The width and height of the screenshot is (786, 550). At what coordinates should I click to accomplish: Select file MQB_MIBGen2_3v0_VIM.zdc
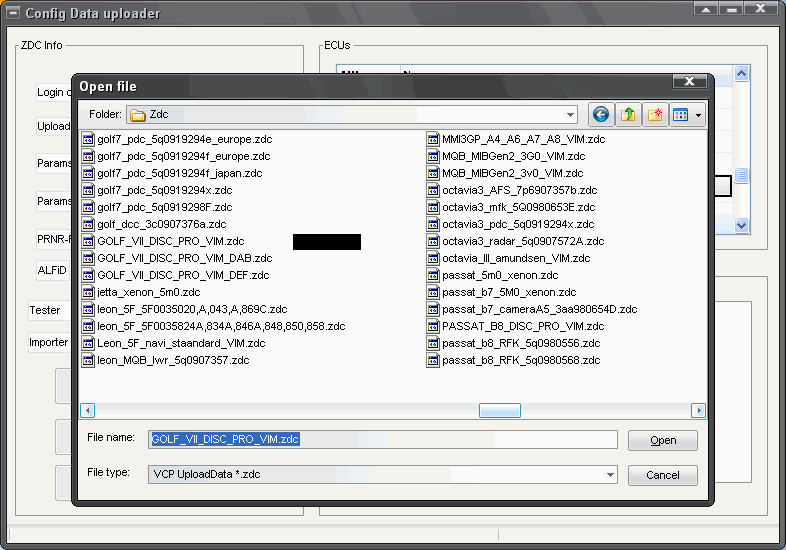tap(512, 173)
